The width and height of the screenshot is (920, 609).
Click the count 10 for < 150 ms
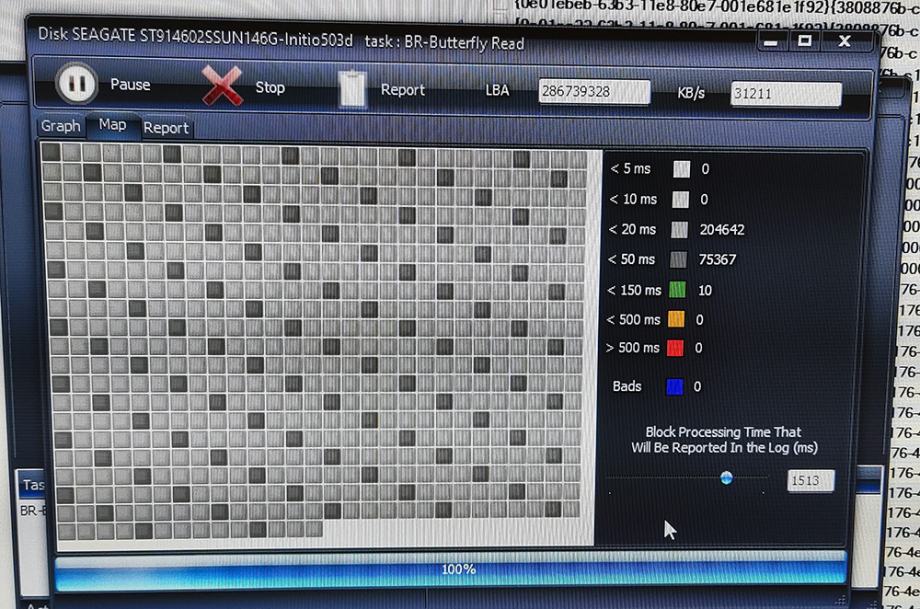tap(705, 290)
